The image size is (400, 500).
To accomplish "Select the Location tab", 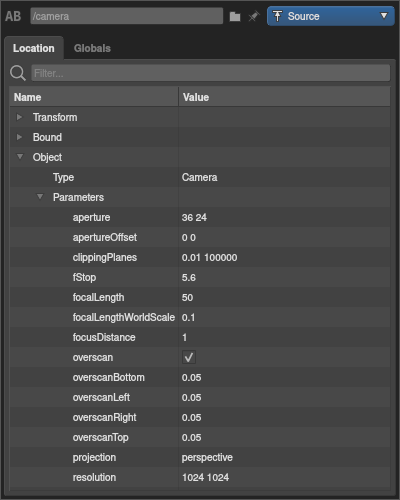I will click(x=34, y=48).
